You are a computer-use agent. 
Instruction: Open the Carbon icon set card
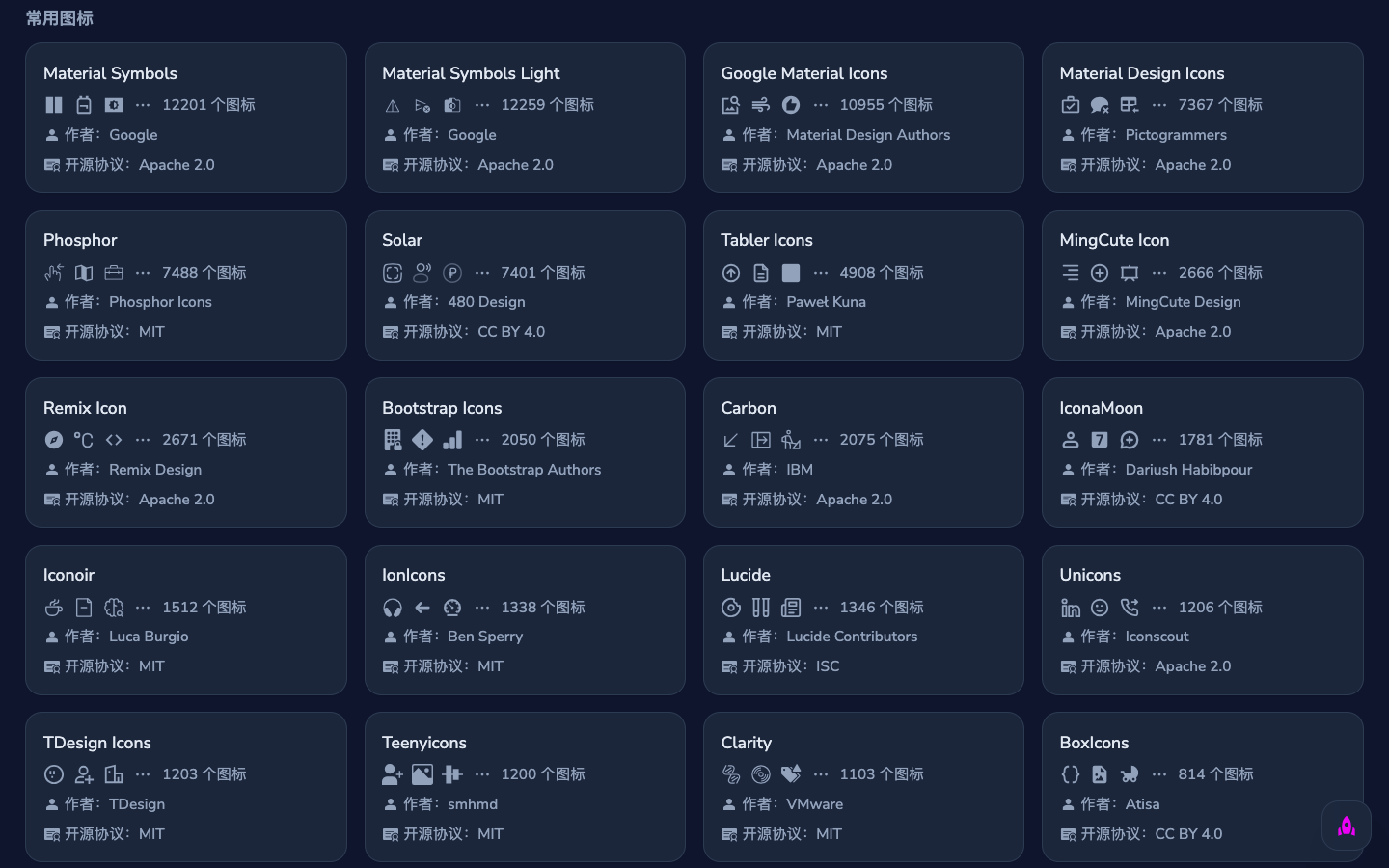[749, 408]
